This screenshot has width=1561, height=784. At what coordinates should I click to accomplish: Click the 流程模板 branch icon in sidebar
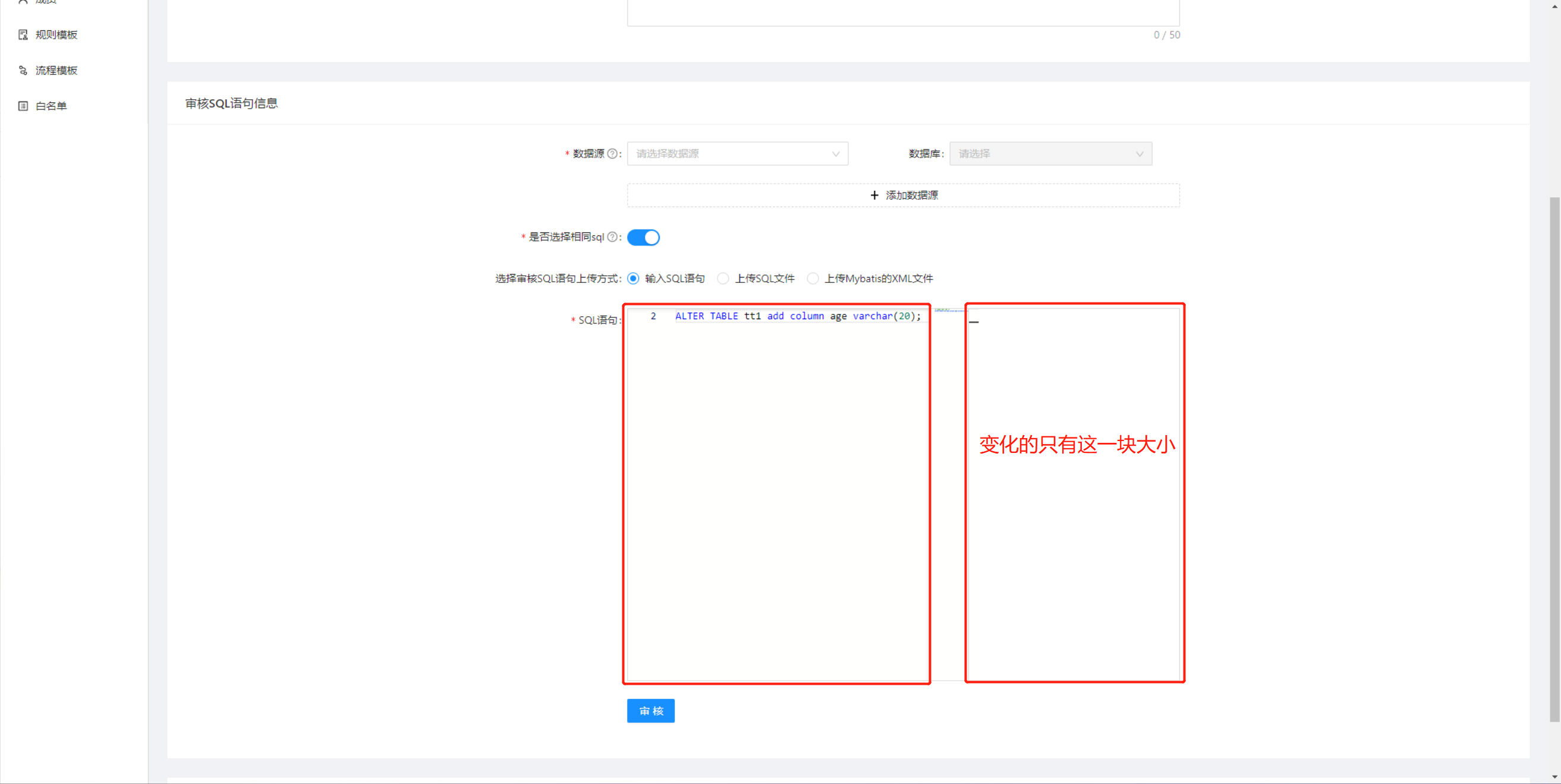coord(23,70)
